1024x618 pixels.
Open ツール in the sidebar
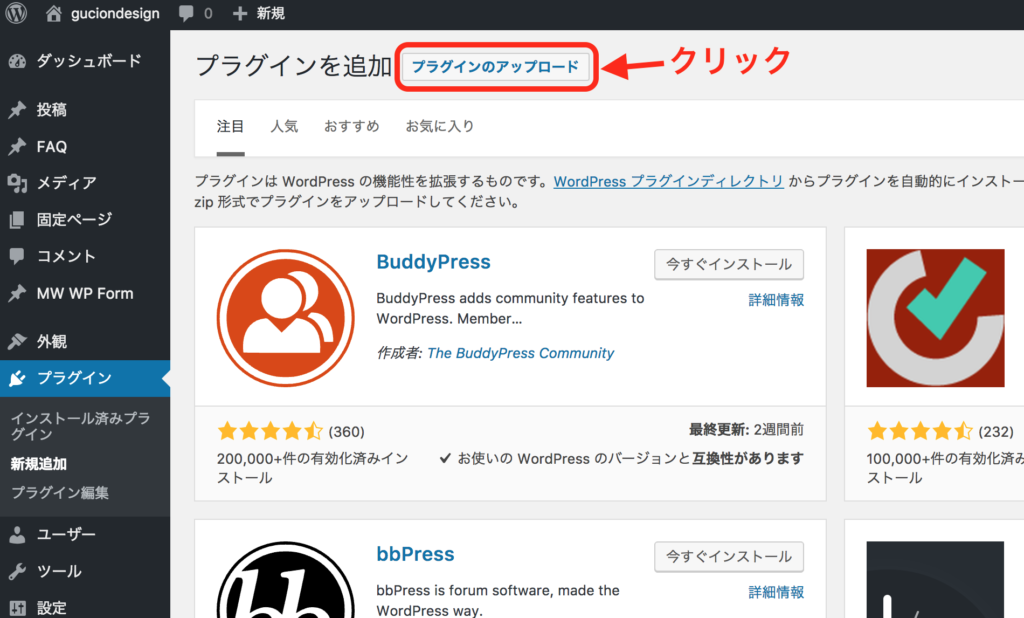pyautogui.click(x=58, y=571)
